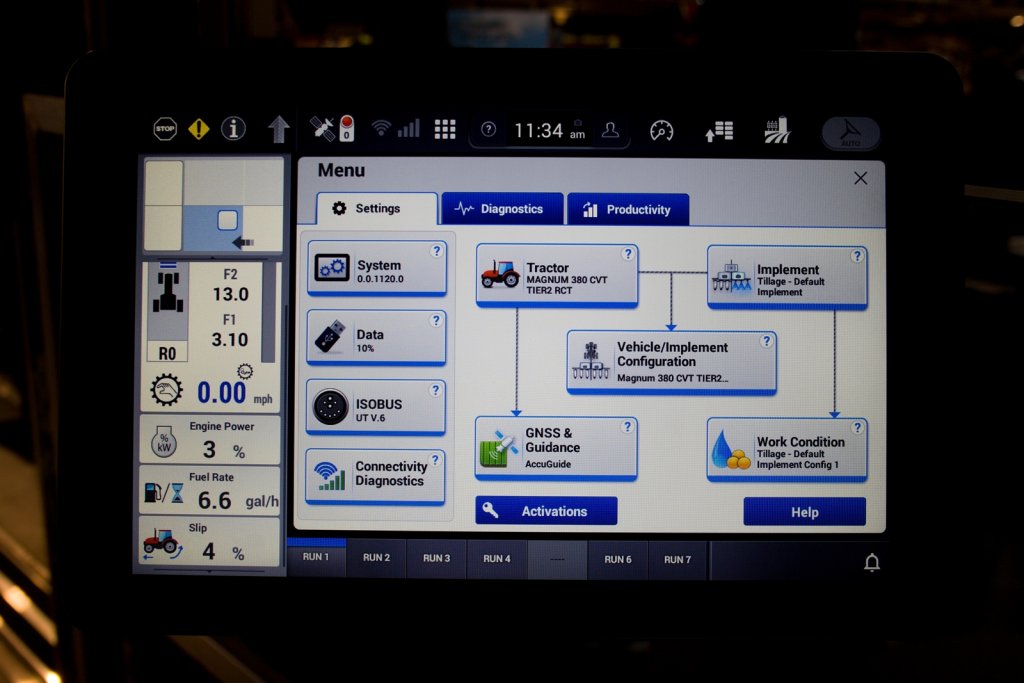
Task: Show help for the Implement card
Action: click(857, 256)
